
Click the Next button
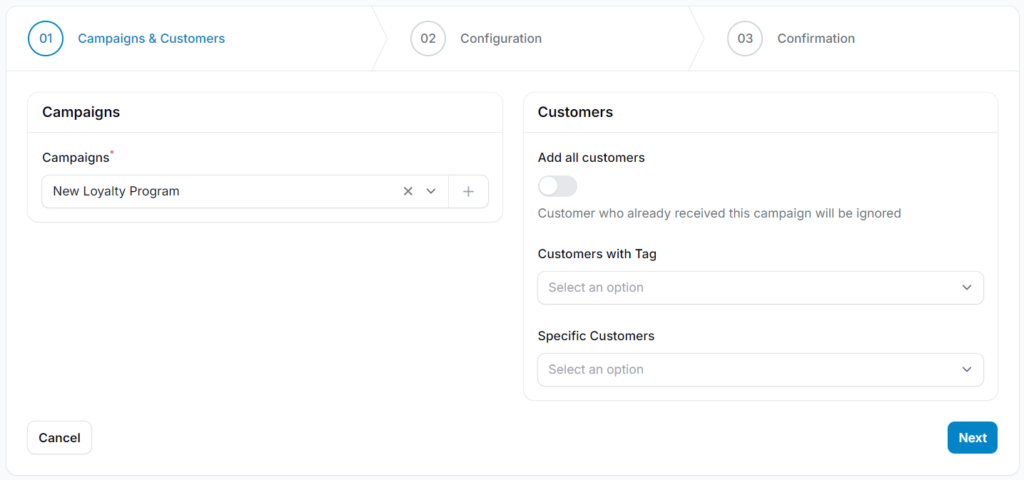point(972,438)
